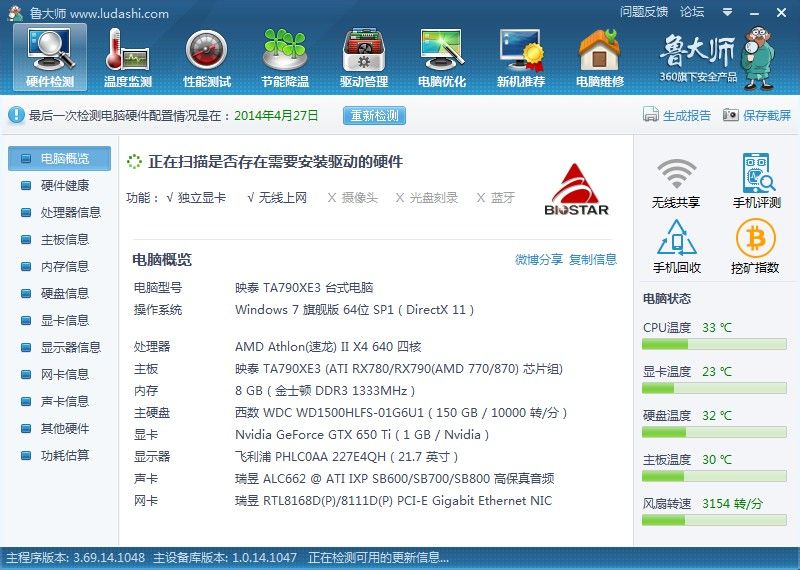The width and height of the screenshot is (800, 570).
Task: Click 复制信息 copy info link
Action: 593,260
